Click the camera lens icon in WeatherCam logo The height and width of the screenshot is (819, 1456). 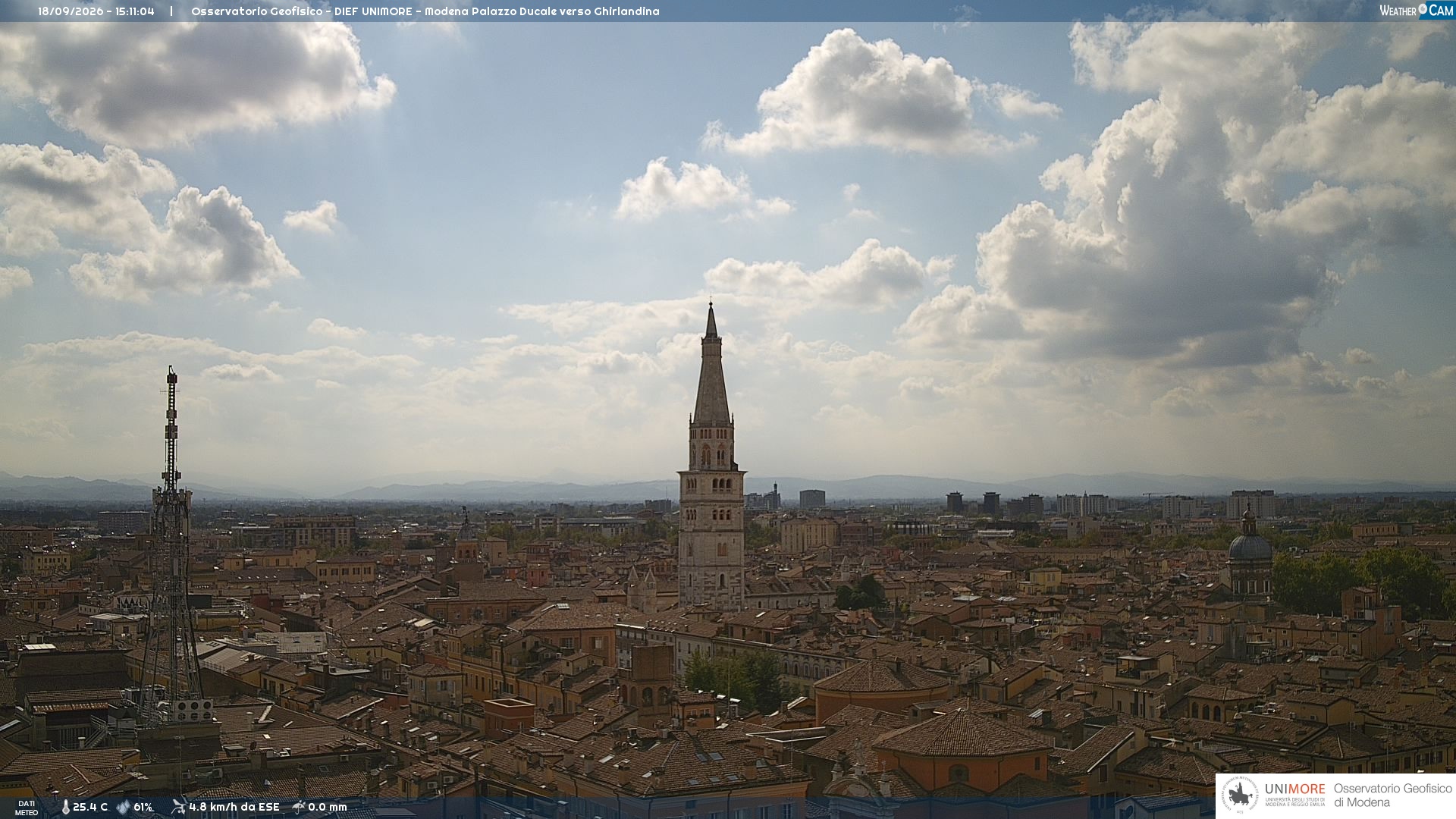pos(1423,9)
